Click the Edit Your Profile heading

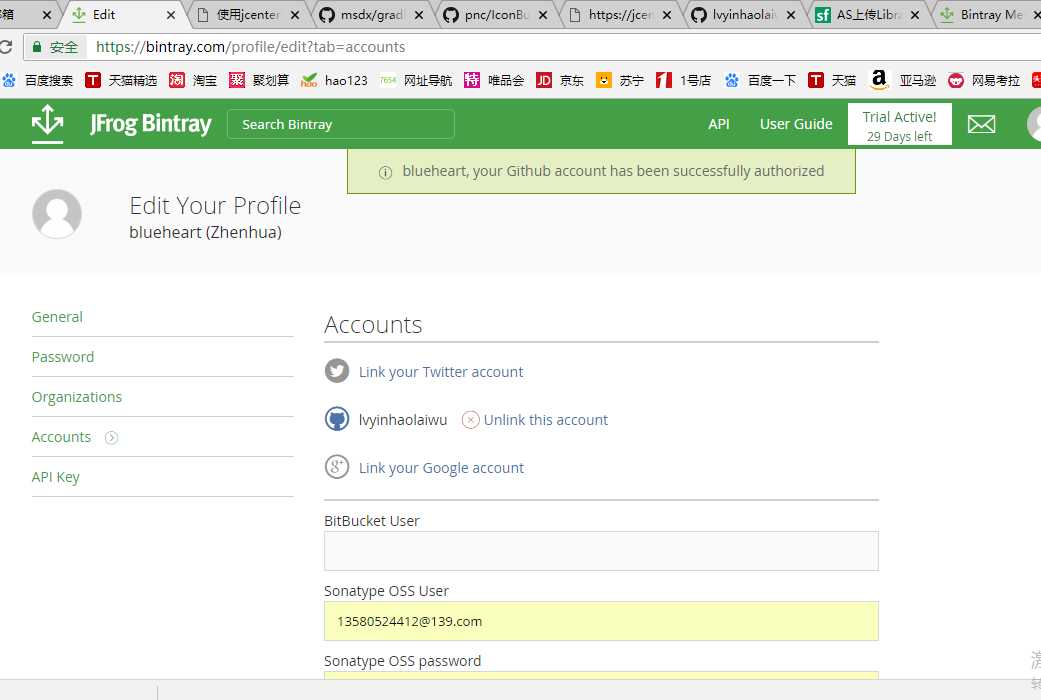click(x=215, y=206)
